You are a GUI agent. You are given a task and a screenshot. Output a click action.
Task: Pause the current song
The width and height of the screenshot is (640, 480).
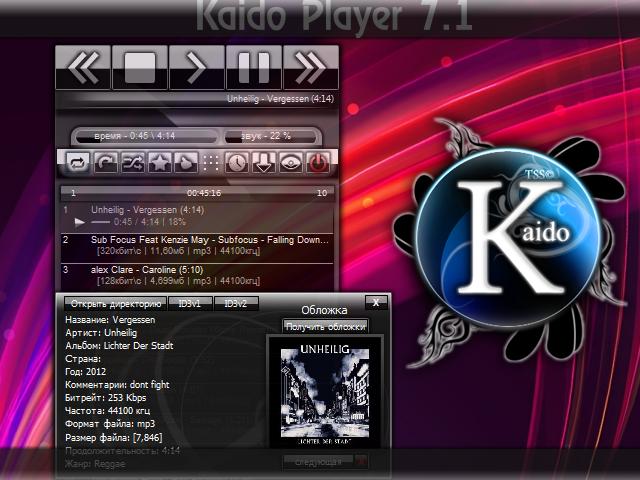(x=254, y=68)
